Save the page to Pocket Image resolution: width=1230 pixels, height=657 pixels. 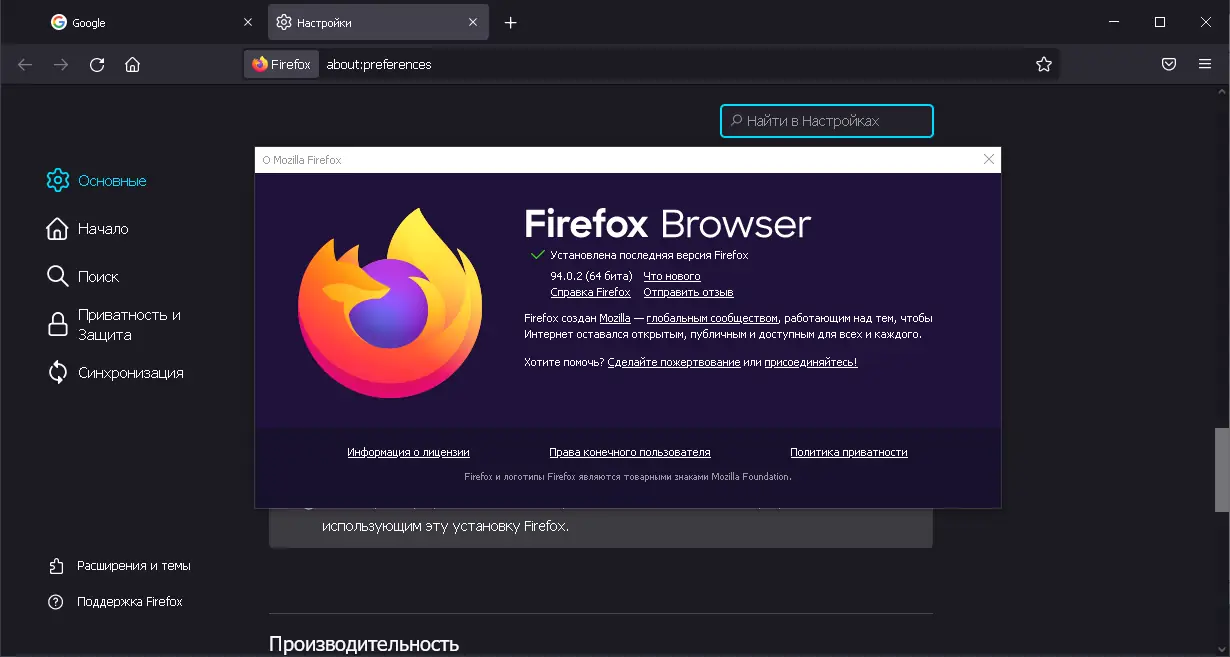tap(1168, 64)
